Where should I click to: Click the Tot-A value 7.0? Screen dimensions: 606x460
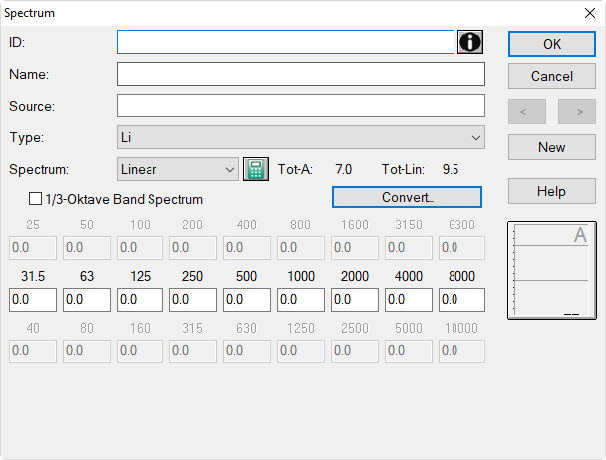(x=344, y=169)
